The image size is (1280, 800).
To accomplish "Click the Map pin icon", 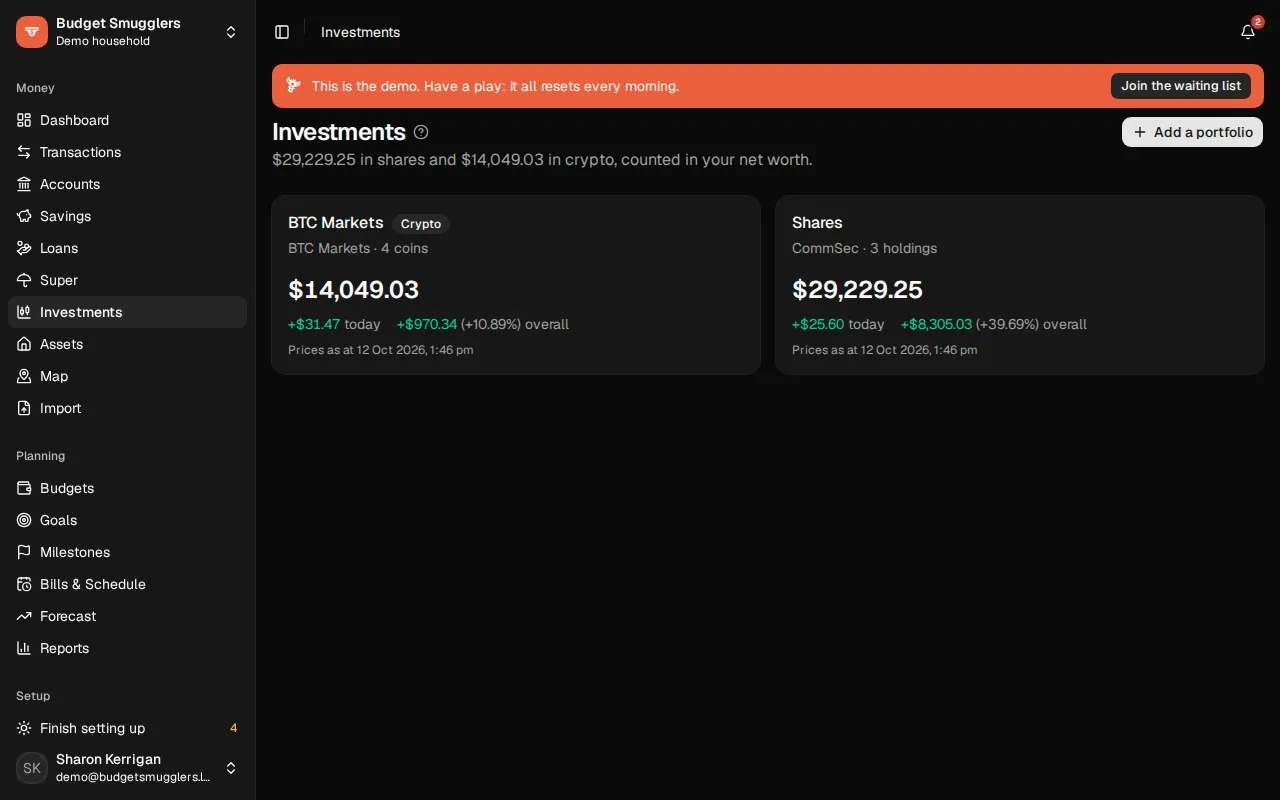I will click(24, 376).
